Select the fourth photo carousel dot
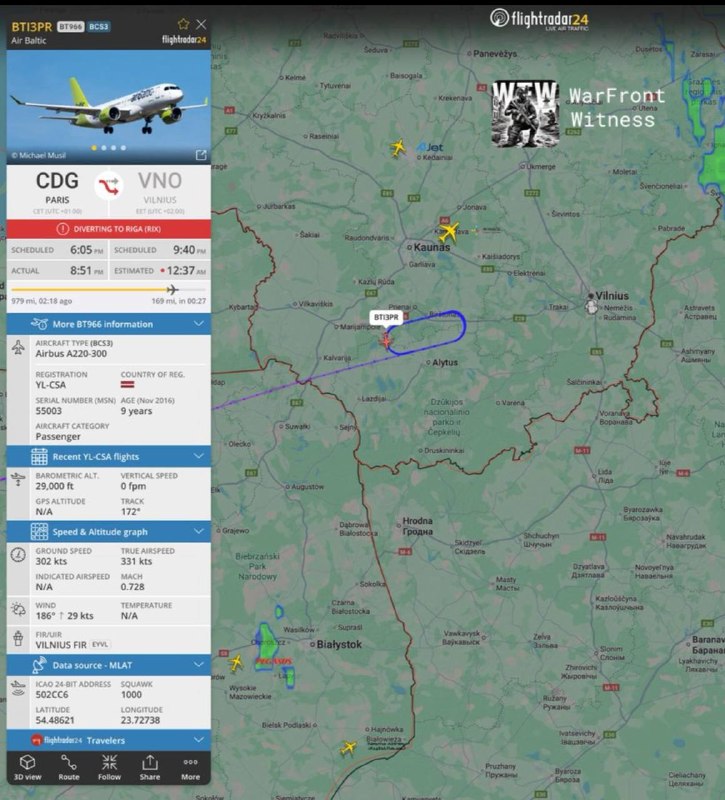This screenshot has height=800, width=725. (123, 148)
